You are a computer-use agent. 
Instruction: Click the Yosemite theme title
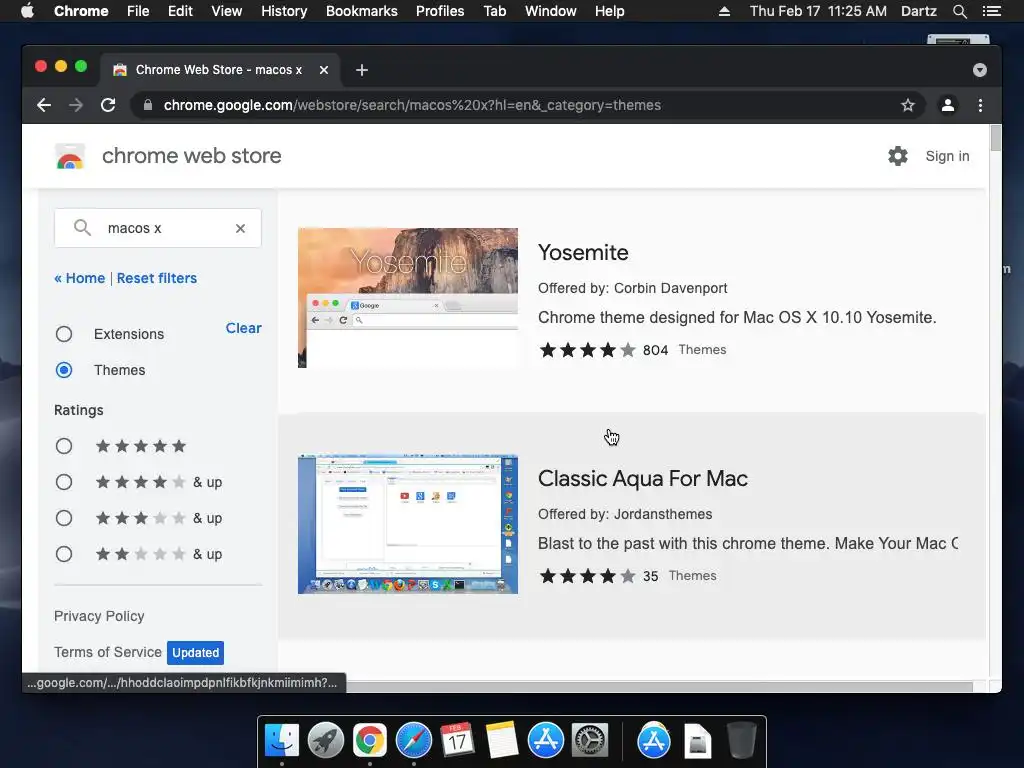[x=583, y=253]
